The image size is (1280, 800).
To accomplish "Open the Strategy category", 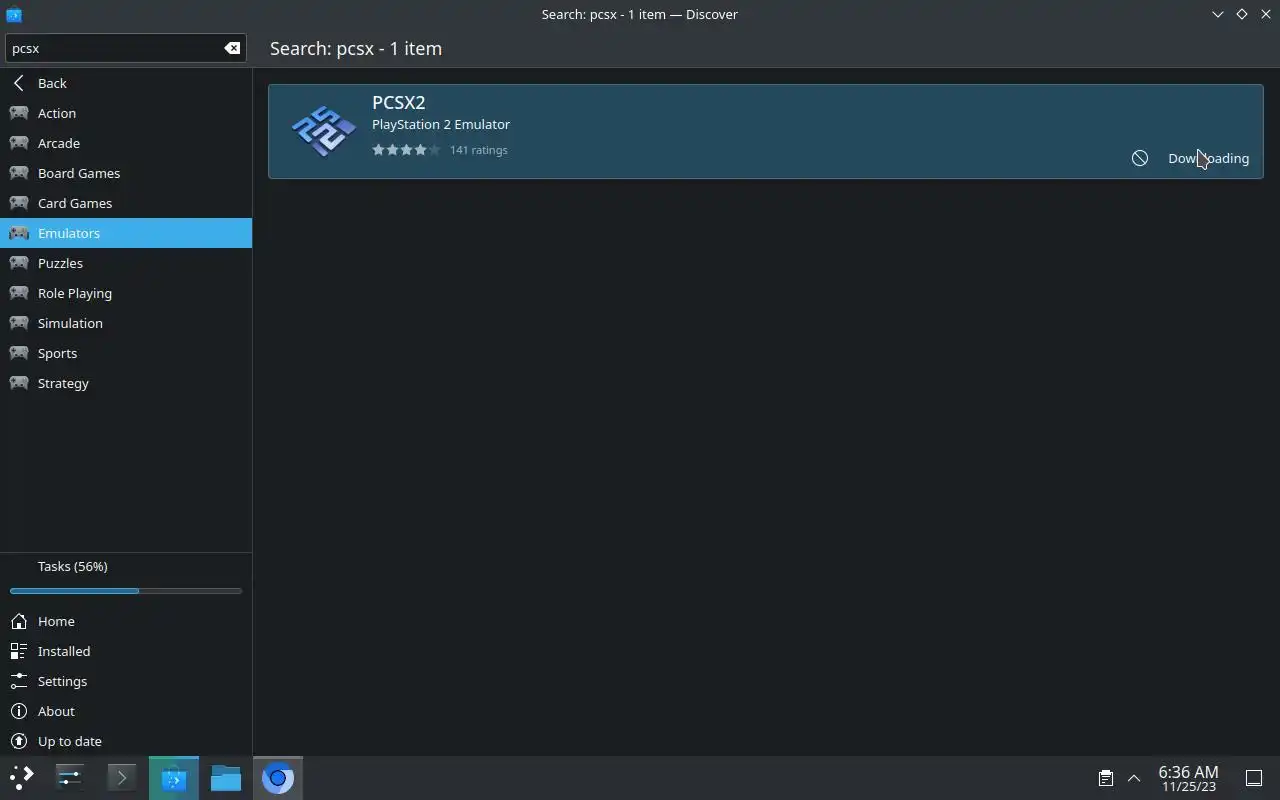I will pos(126,383).
